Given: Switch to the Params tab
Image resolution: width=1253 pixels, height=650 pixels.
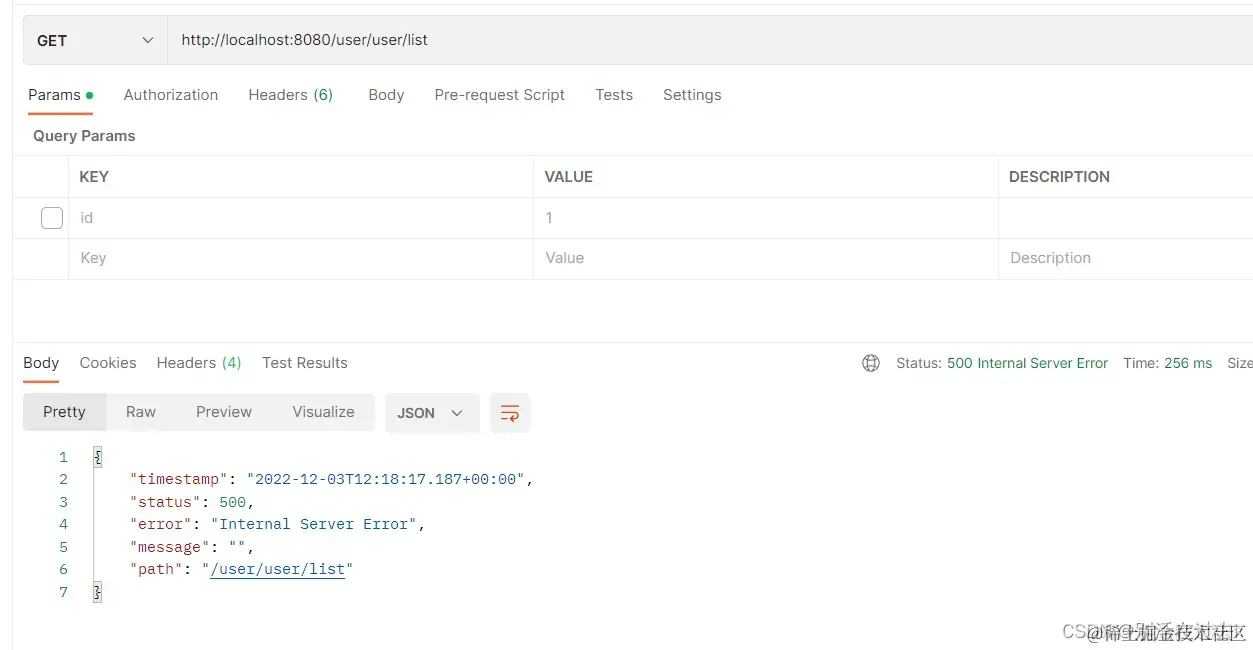Looking at the screenshot, I should point(60,95).
